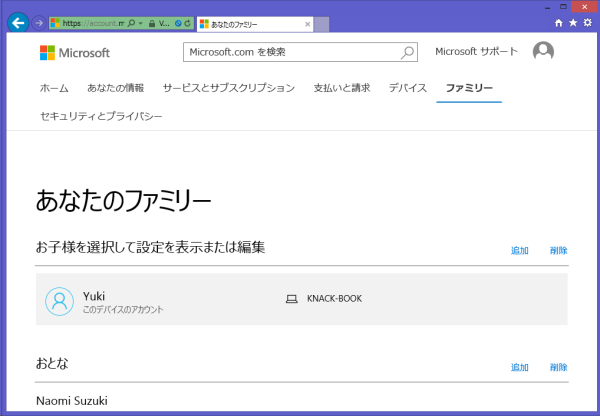
Task: Click the Naomi Suzuki adult name
Action: [72, 401]
